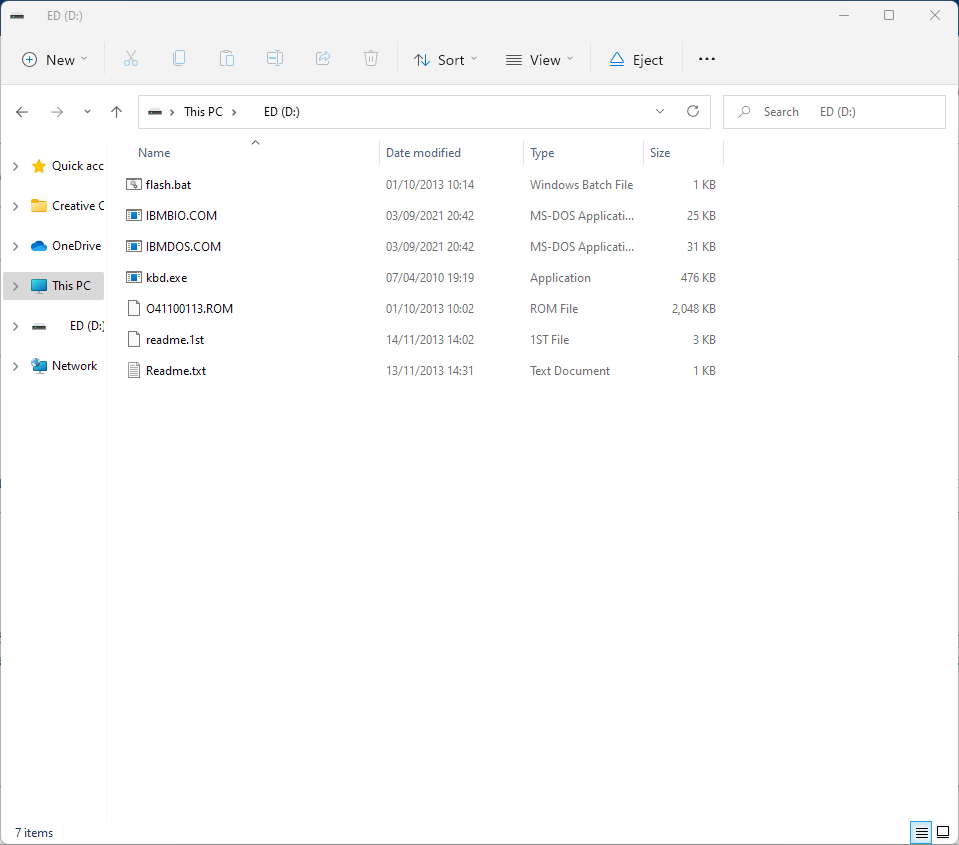959x845 pixels.
Task: Open the See more ellipsis menu
Action: (707, 59)
